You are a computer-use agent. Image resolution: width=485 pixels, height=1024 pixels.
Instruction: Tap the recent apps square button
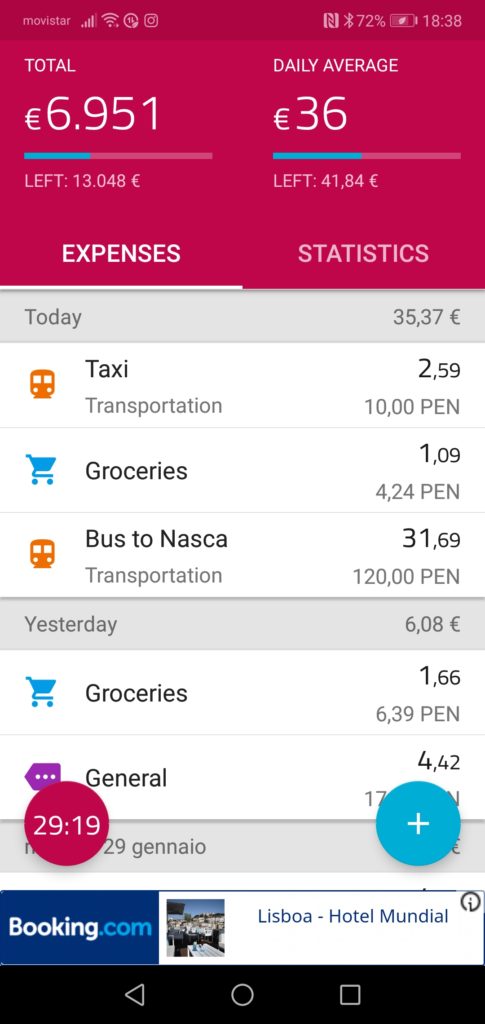(350, 994)
